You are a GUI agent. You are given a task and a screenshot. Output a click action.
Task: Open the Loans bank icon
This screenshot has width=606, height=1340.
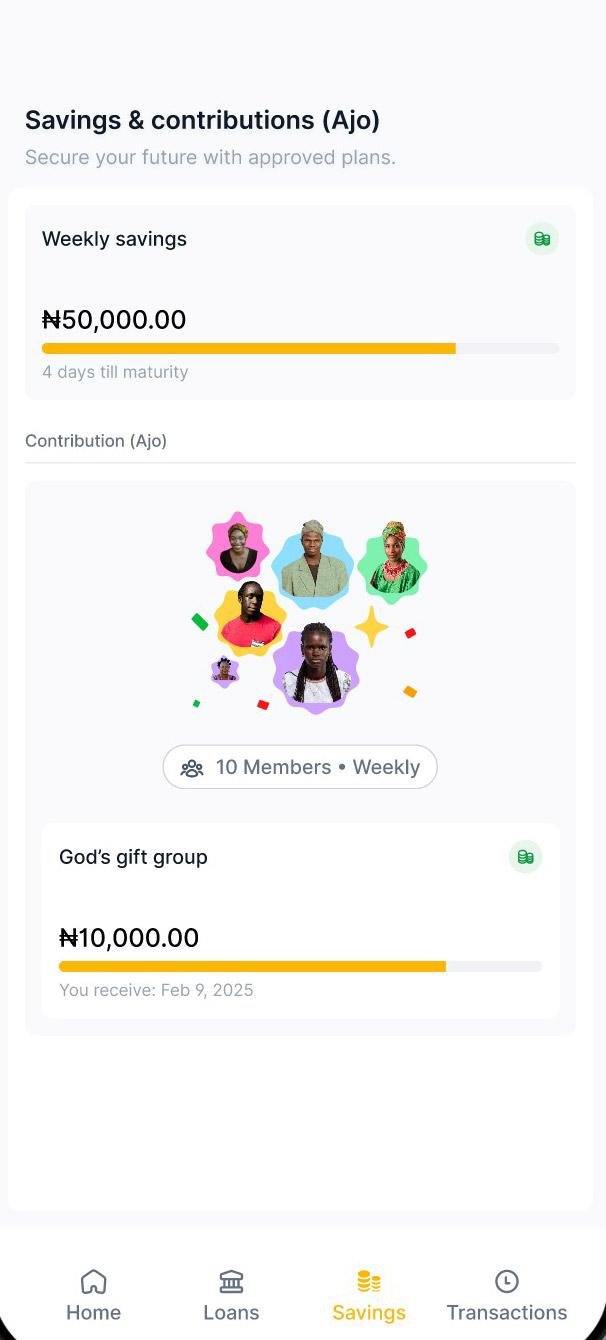(231, 1281)
